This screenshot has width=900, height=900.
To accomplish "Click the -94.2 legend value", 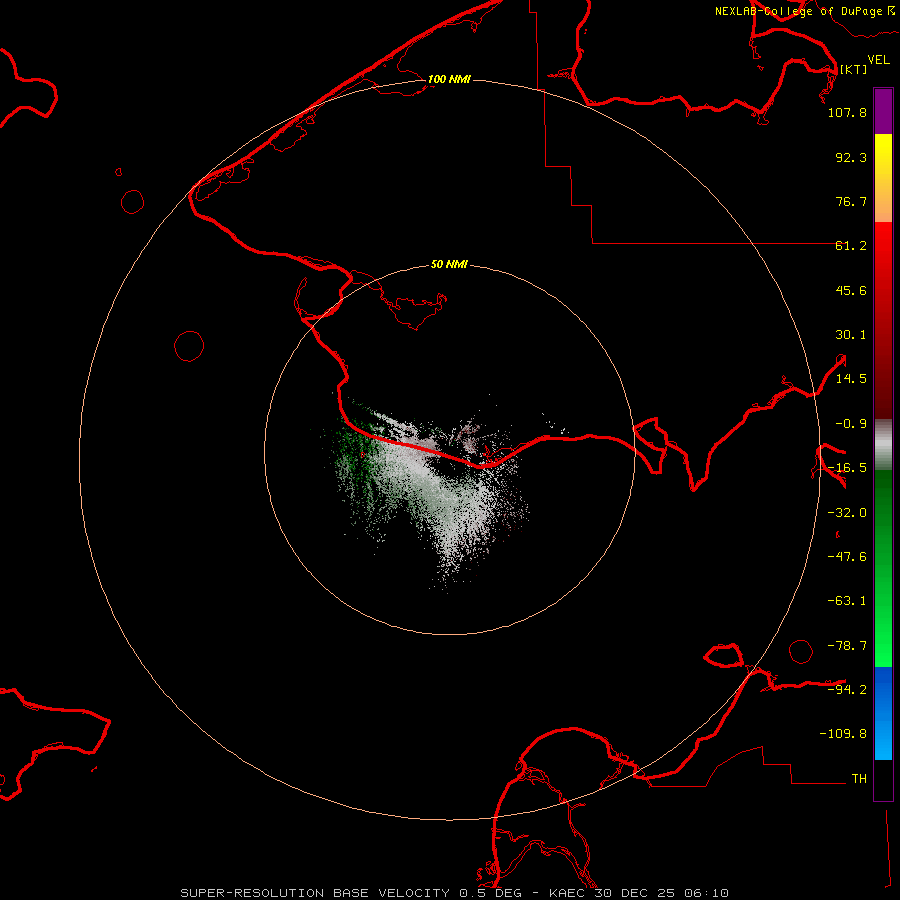I will click(847, 689).
